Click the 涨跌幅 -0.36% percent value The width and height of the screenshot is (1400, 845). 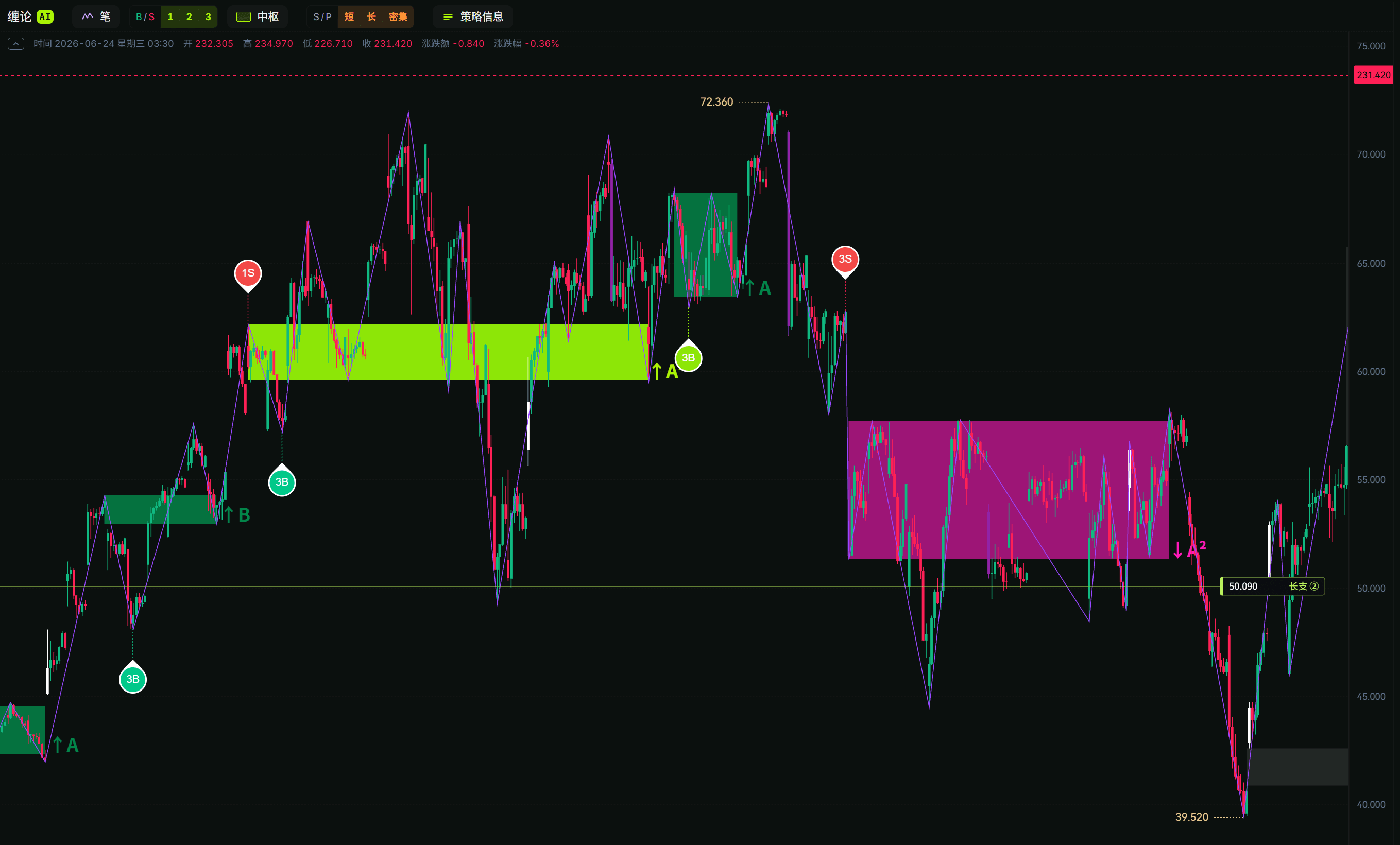[526, 44]
